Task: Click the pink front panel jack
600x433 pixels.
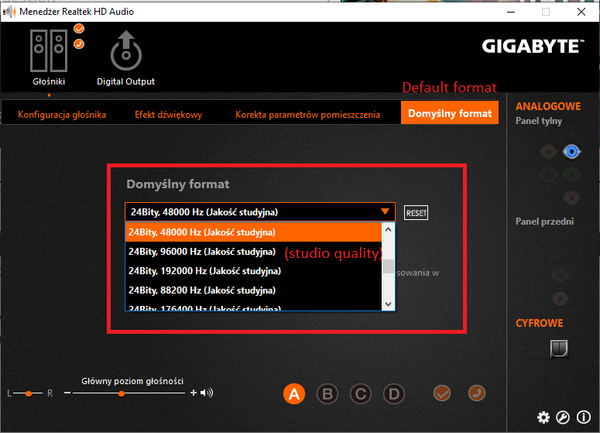Action: (x=560, y=298)
